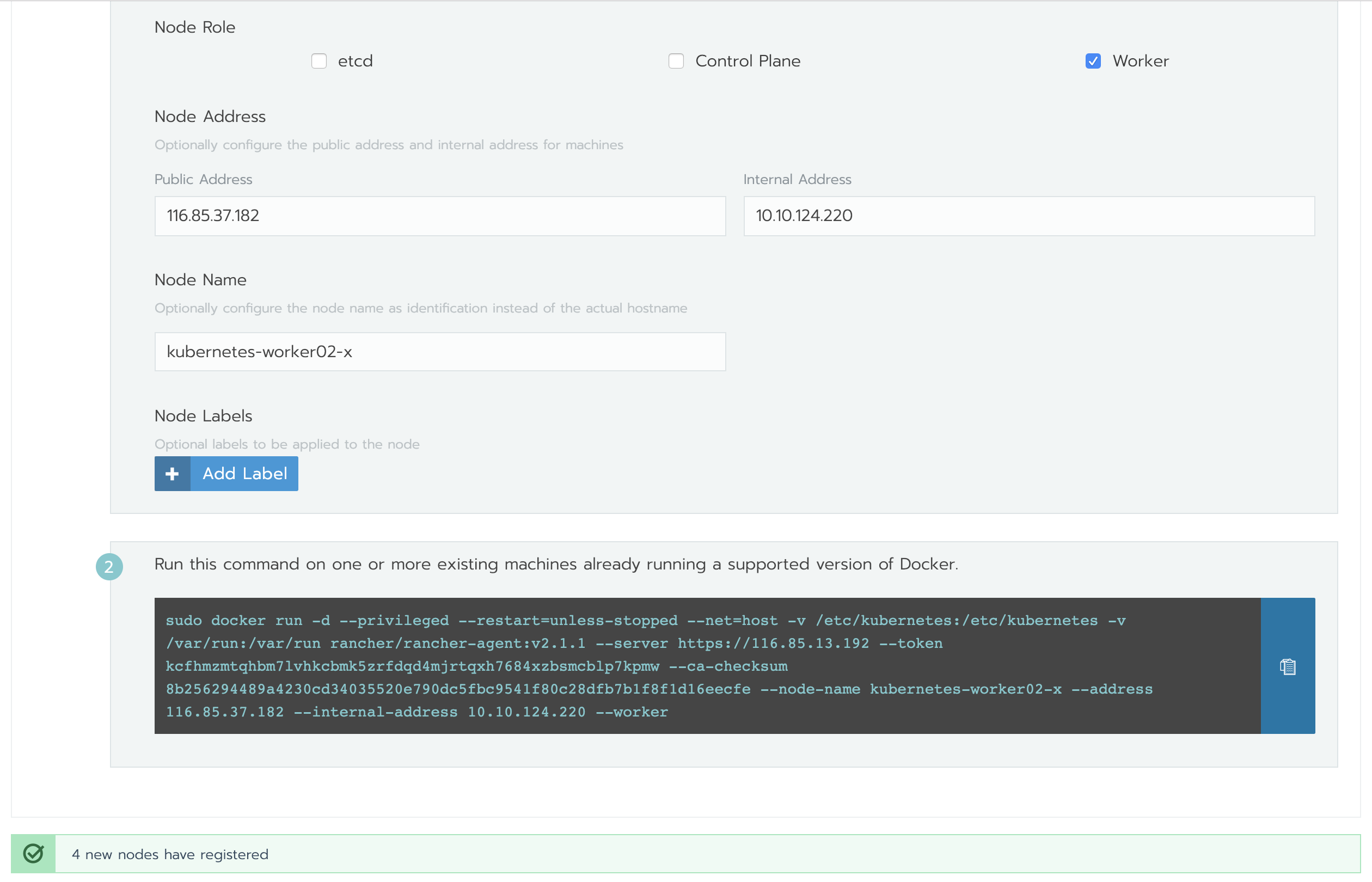This screenshot has height=882, width=1372.
Task: Copy the docker command to clipboard
Action: pyautogui.click(x=1287, y=666)
